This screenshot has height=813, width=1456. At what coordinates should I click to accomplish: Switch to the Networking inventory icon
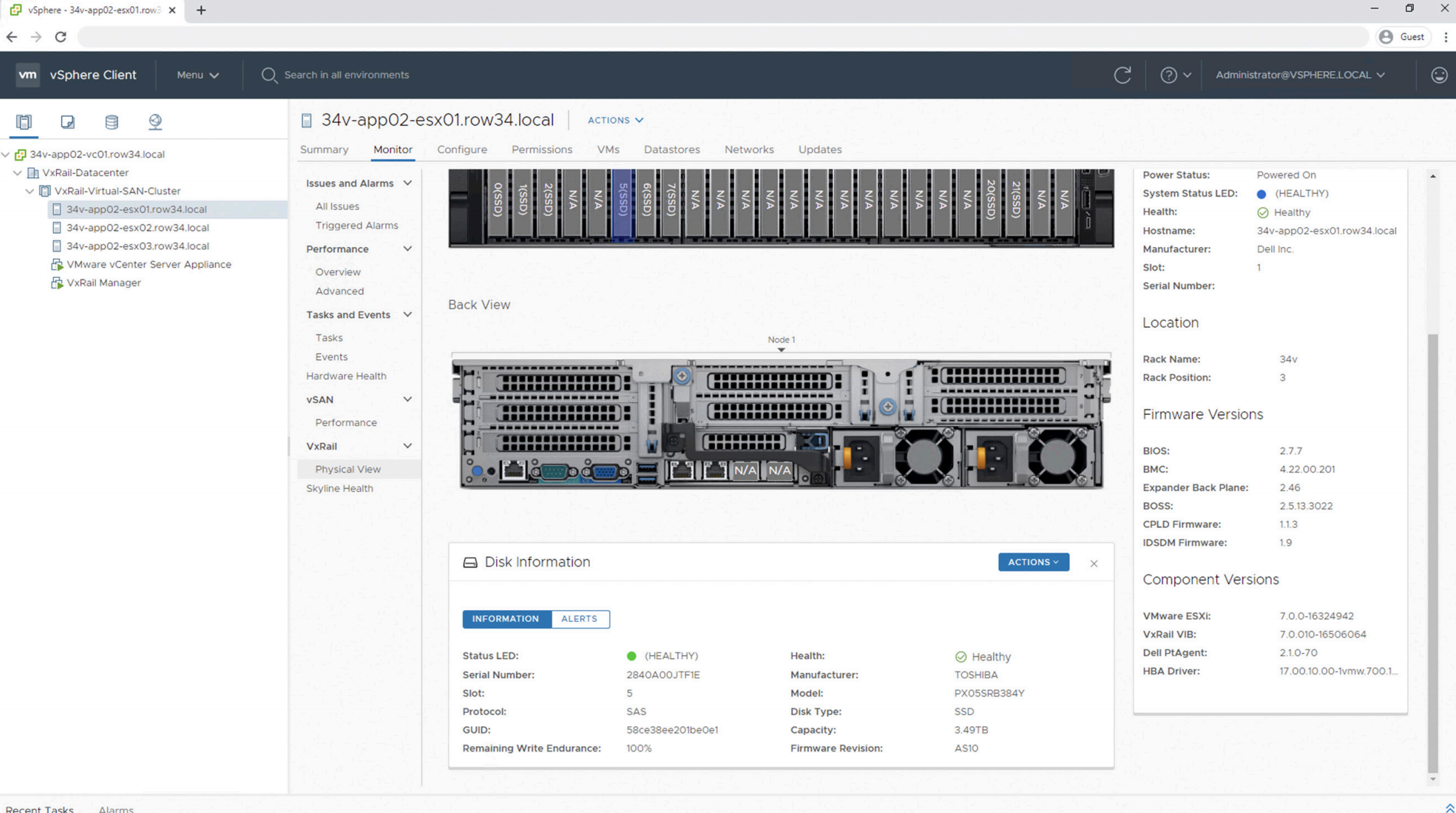(155, 122)
